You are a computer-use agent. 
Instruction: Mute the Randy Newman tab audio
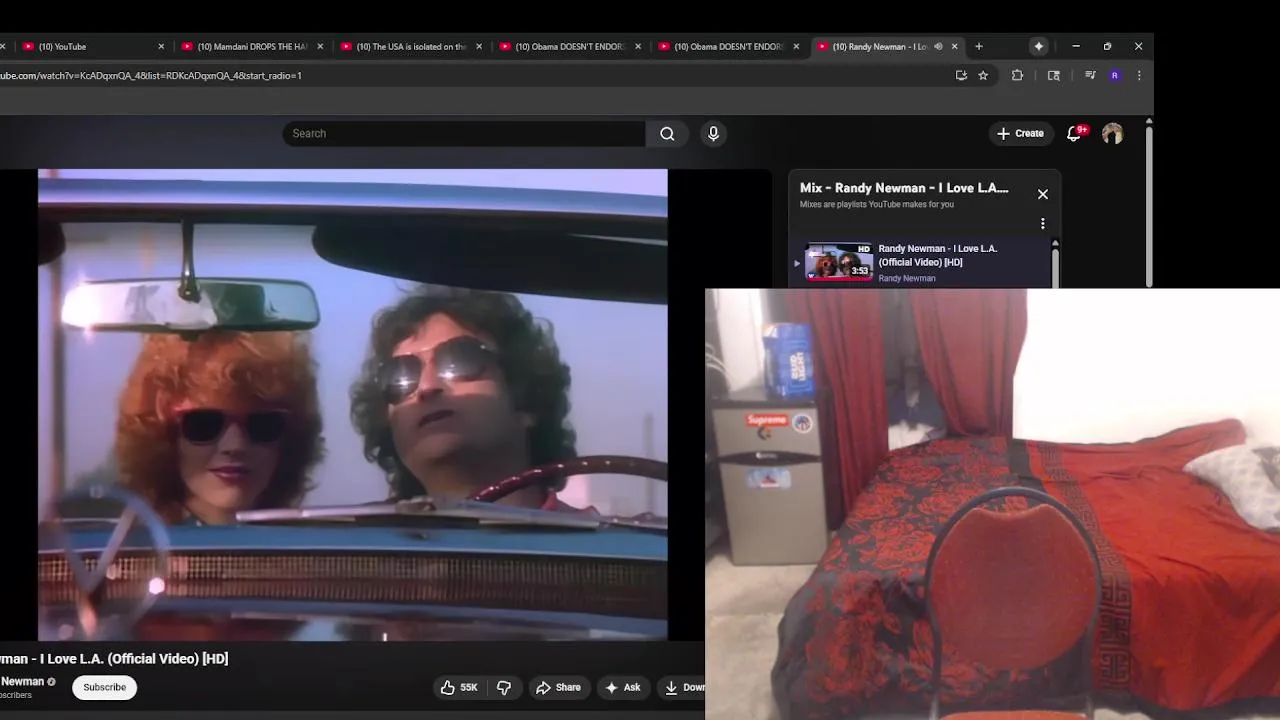point(938,46)
